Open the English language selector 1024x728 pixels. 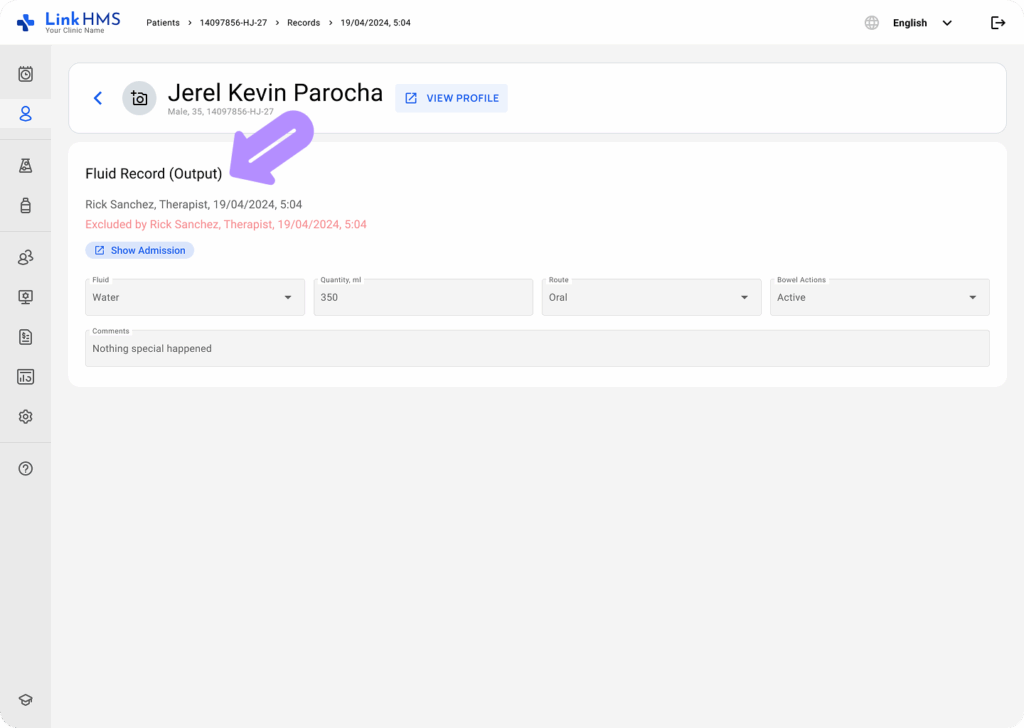click(920, 23)
